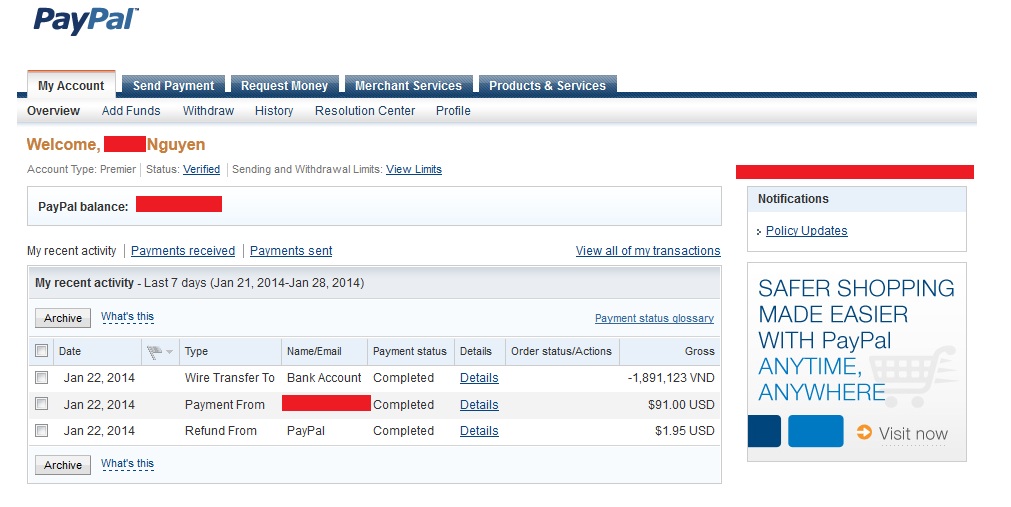This screenshot has height=507, width=1011.
Task: Open the Payment status glossary link
Action: 654,318
